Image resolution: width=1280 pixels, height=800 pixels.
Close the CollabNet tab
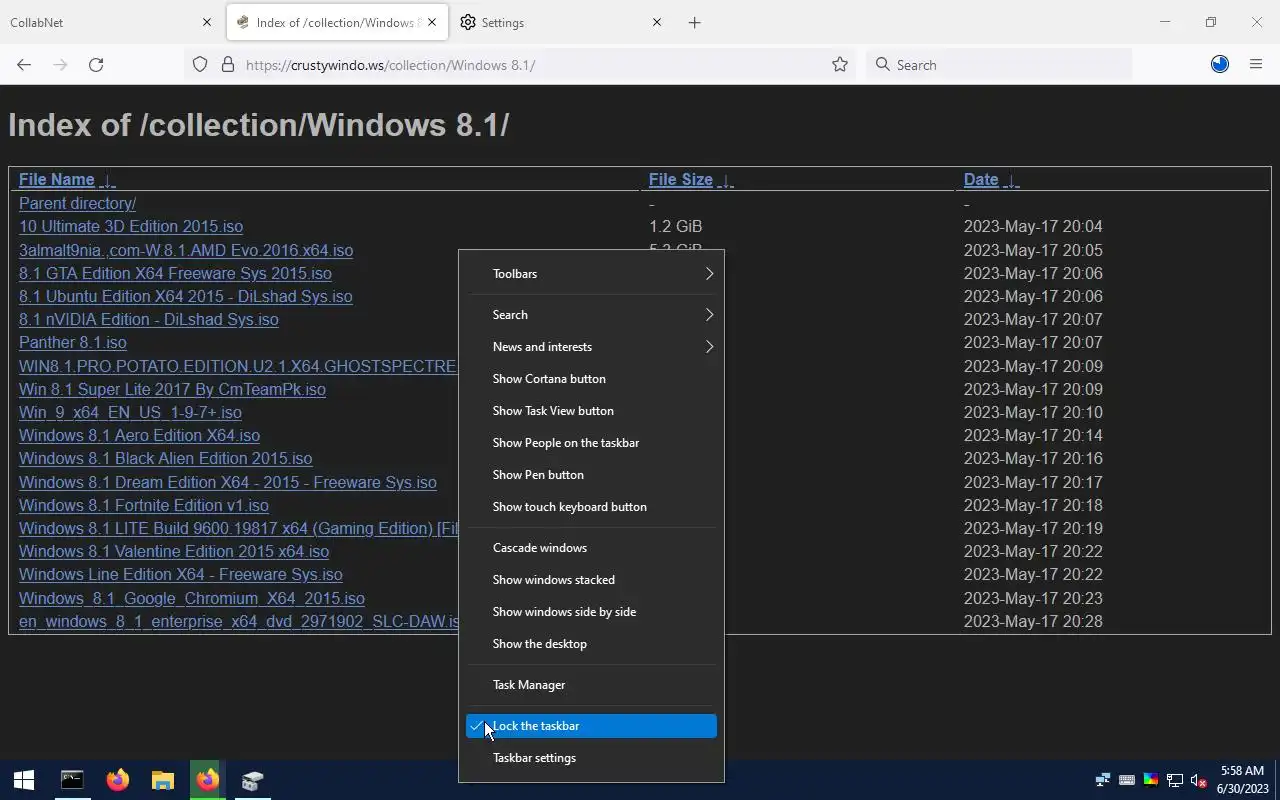click(207, 22)
